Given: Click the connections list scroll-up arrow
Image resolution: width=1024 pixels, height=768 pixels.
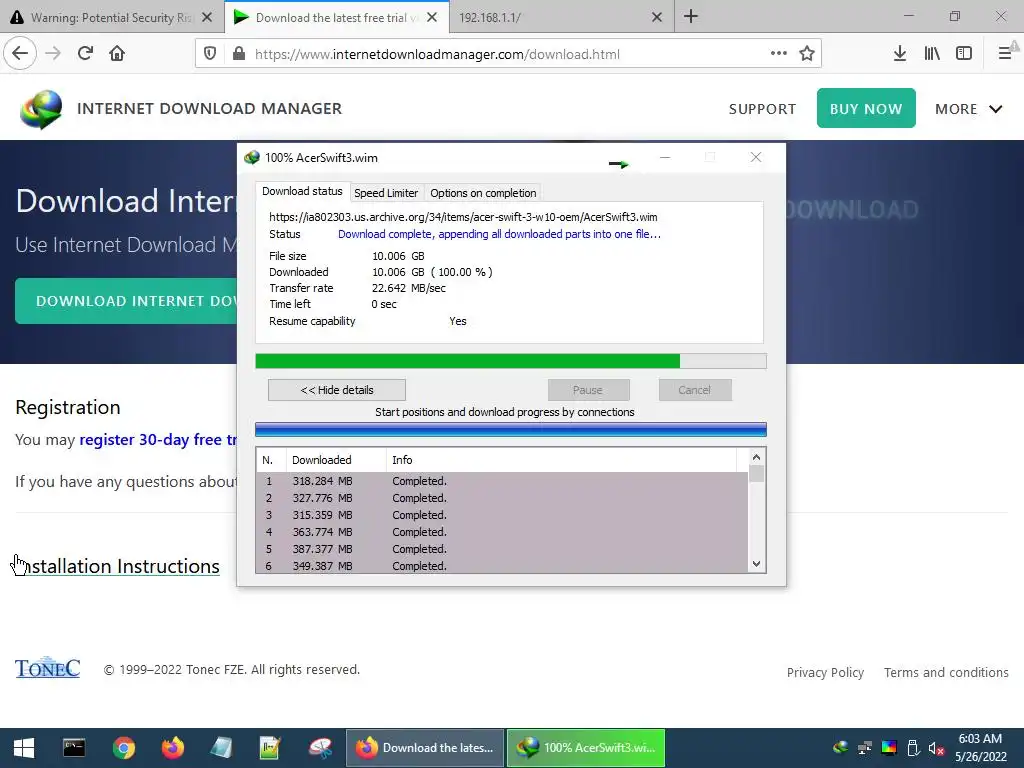Looking at the screenshot, I should (756, 457).
